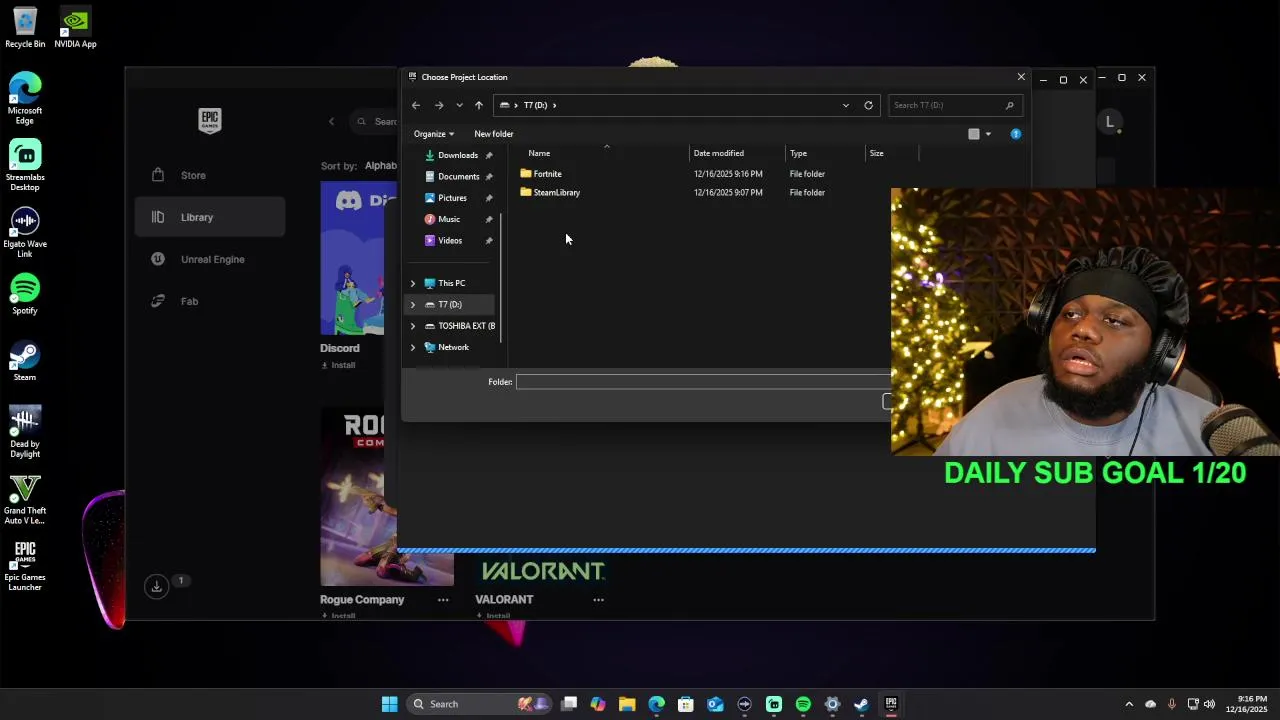The width and height of the screenshot is (1280, 720).
Task: Open Steam from taskbar
Action: pos(861,704)
